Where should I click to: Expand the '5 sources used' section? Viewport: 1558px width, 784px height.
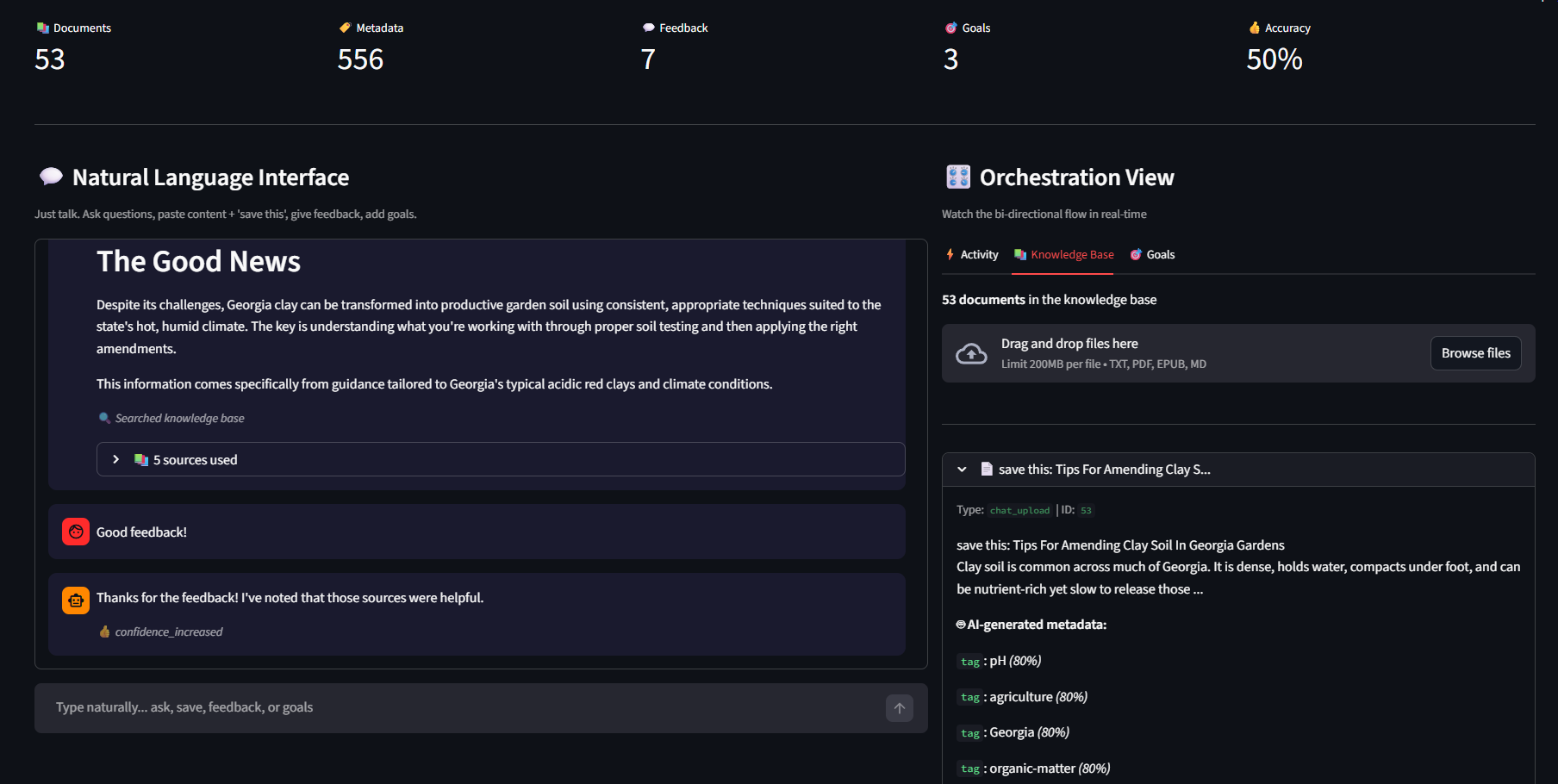point(115,459)
